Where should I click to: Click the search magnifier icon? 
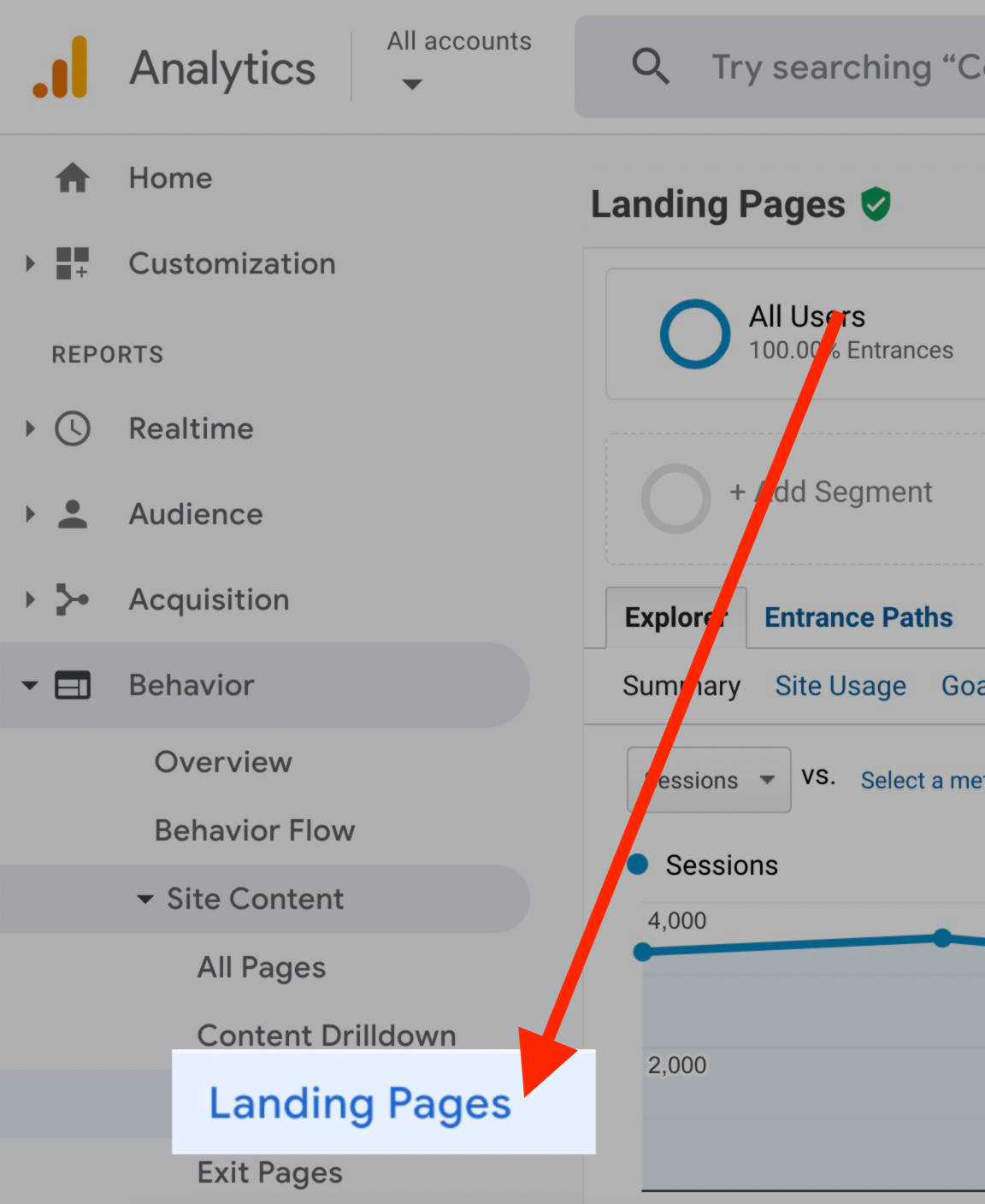point(650,67)
